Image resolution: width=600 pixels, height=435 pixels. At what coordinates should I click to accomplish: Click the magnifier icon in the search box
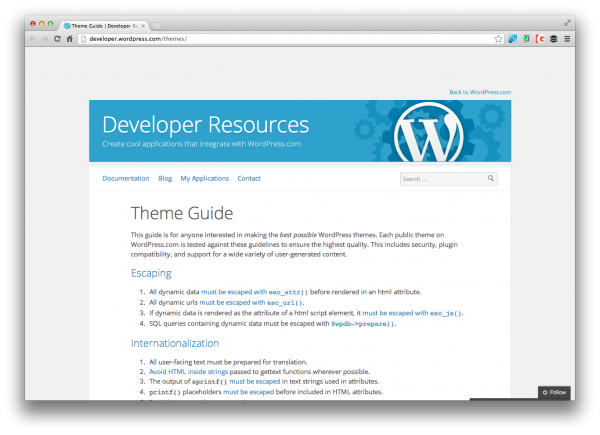click(x=491, y=179)
